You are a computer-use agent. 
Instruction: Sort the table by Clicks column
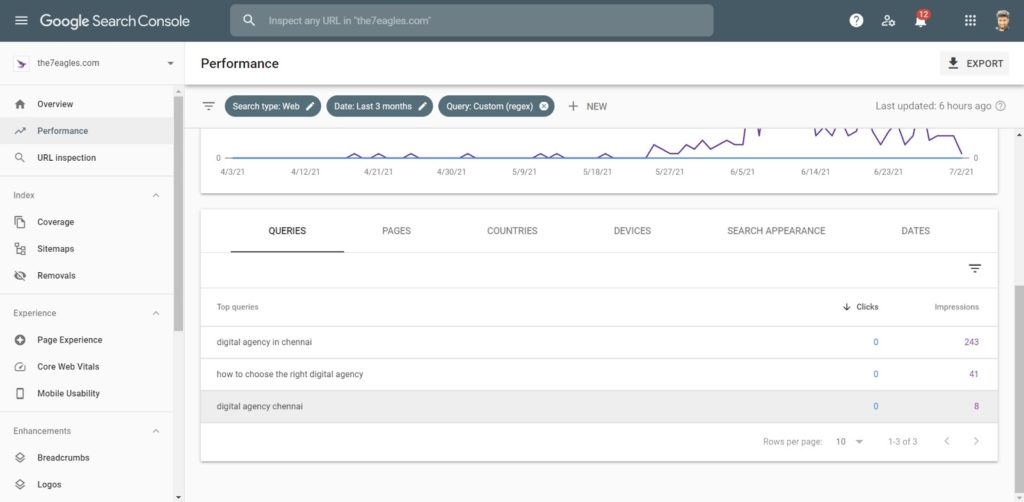pyautogui.click(x=861, y=307)
